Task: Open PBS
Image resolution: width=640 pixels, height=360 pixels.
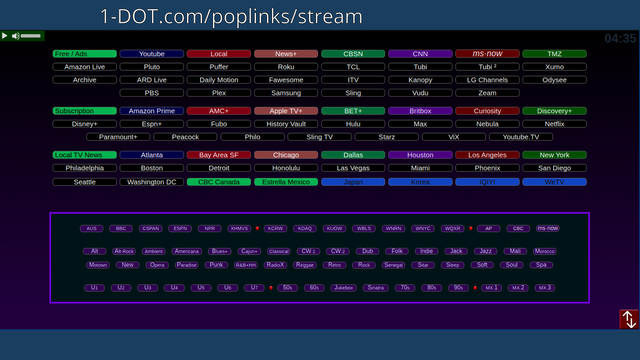Action: click(151, 93)
